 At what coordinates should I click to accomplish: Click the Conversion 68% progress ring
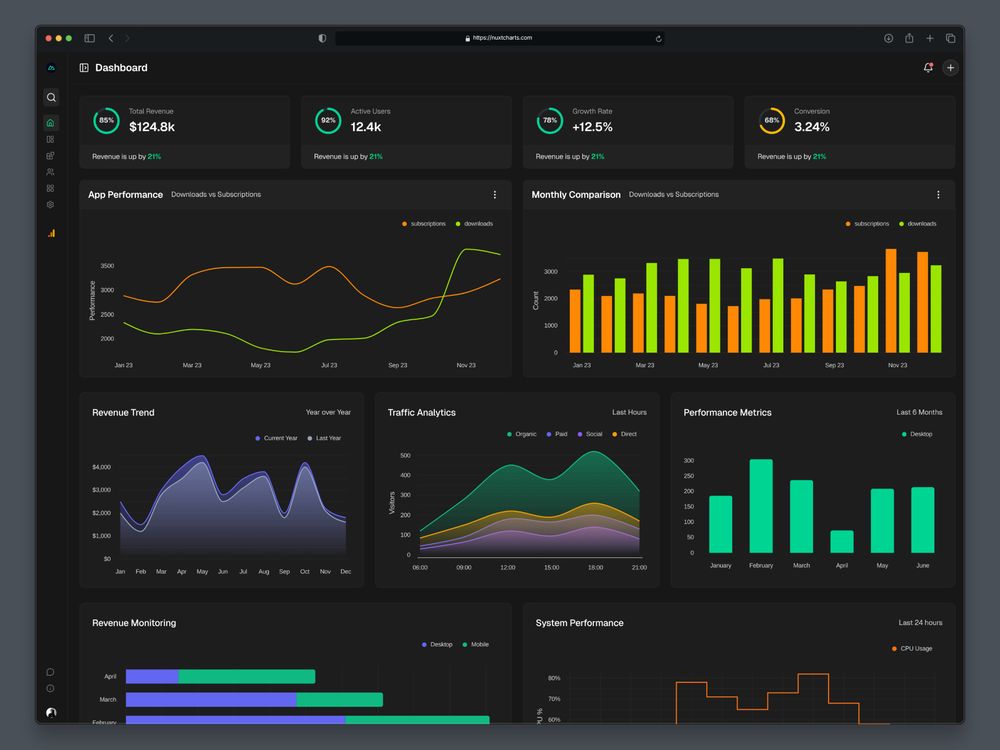tap(772, 121)
